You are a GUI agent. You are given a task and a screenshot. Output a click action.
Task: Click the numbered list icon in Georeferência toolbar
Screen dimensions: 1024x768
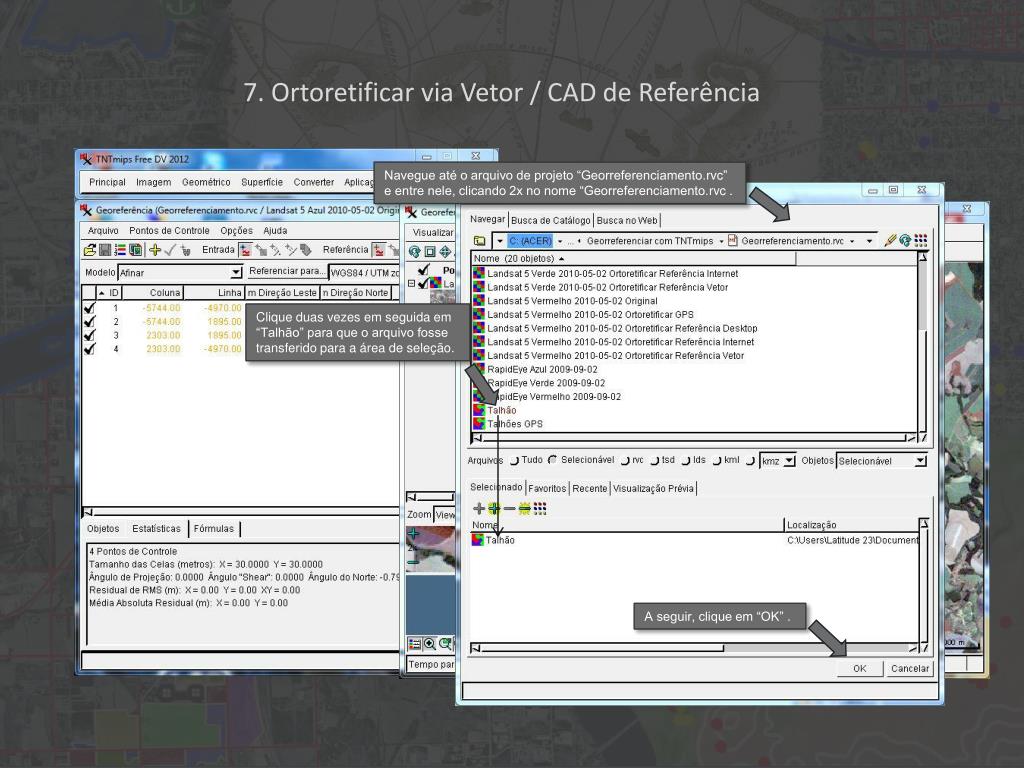pyautogui.click(x=120, y=249)
